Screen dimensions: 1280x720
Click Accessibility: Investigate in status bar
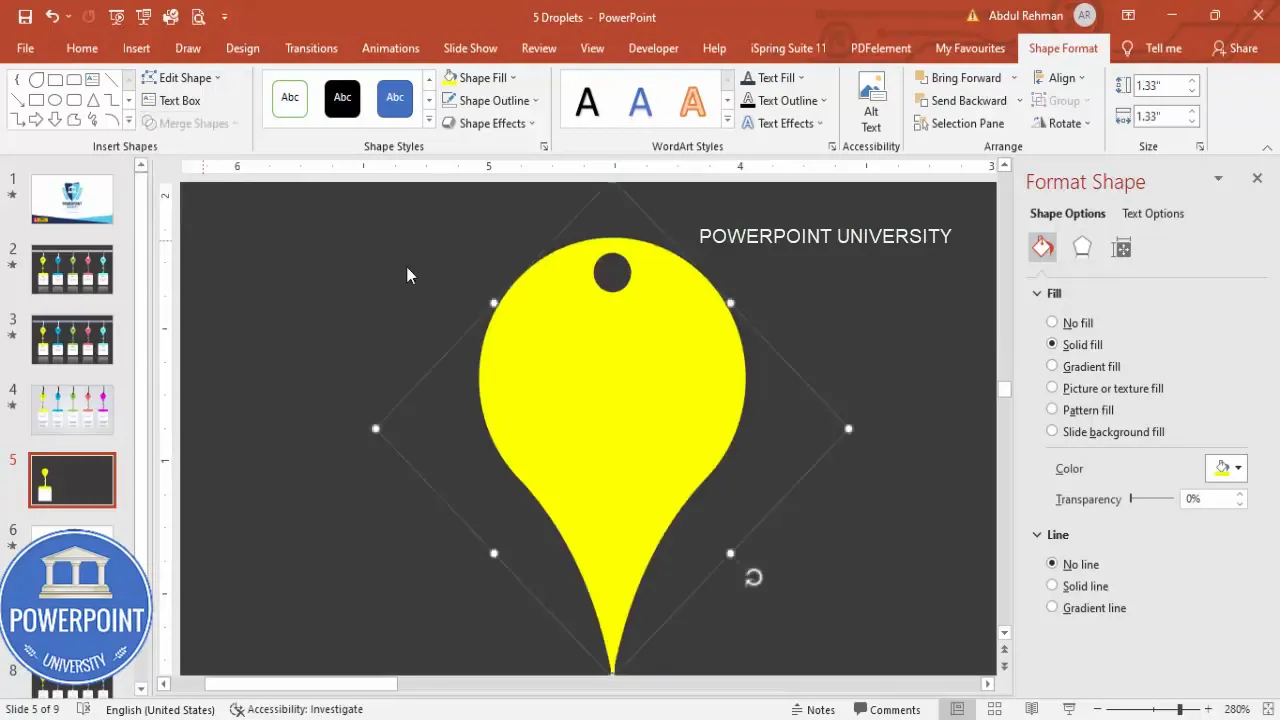[297, 709]
